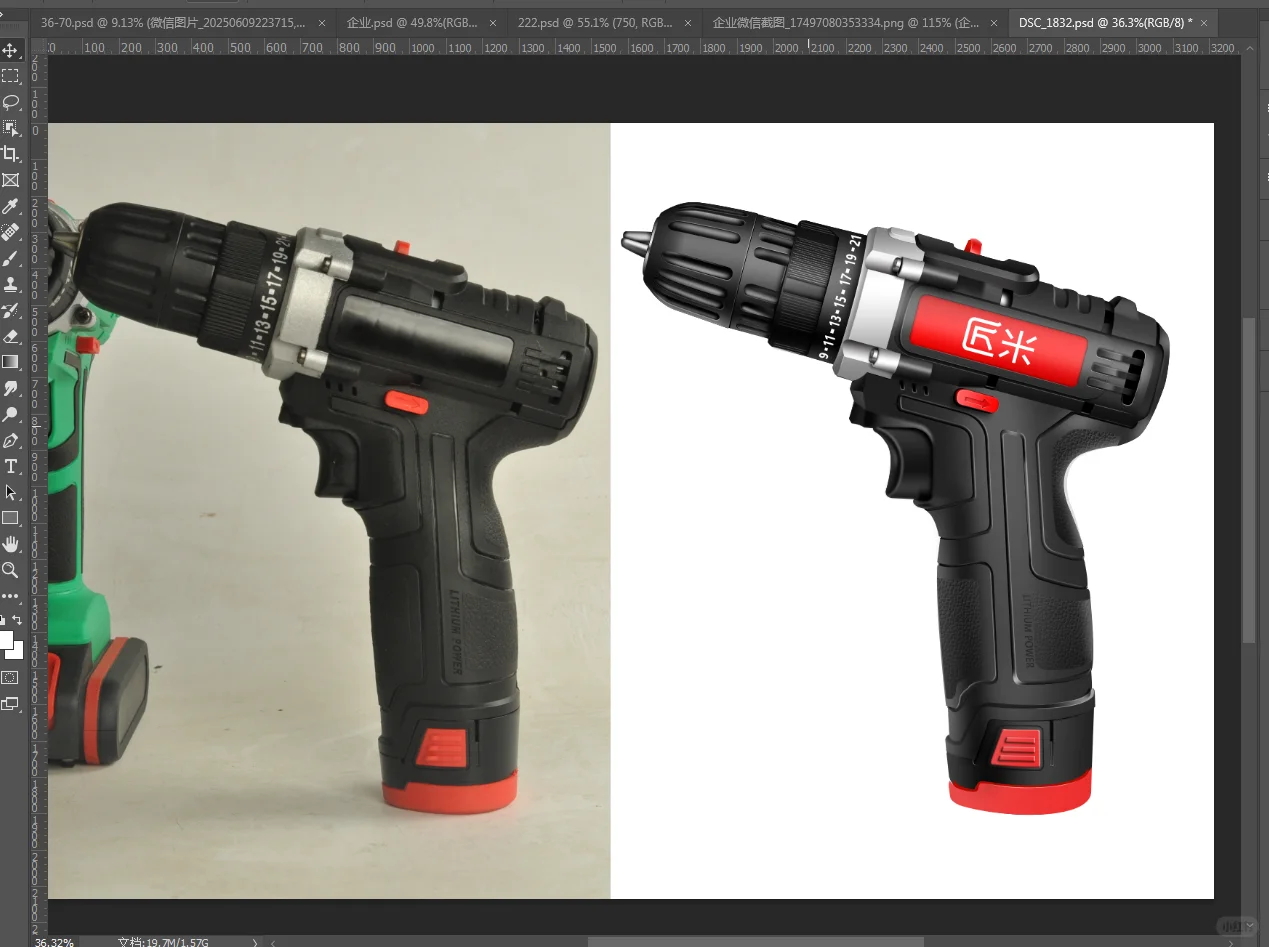Select the Dodge tool
1269x947 pixels.
[10, 414]
